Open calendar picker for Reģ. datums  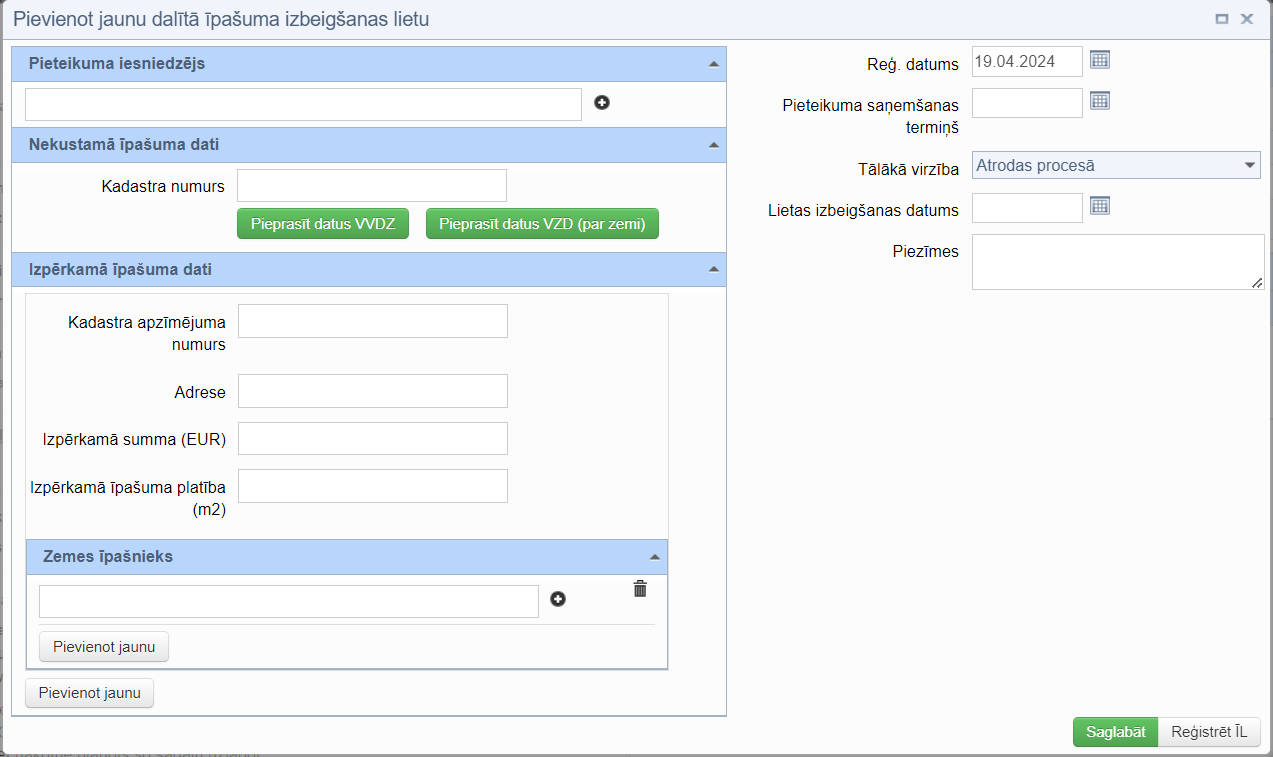pos(1100,60)
